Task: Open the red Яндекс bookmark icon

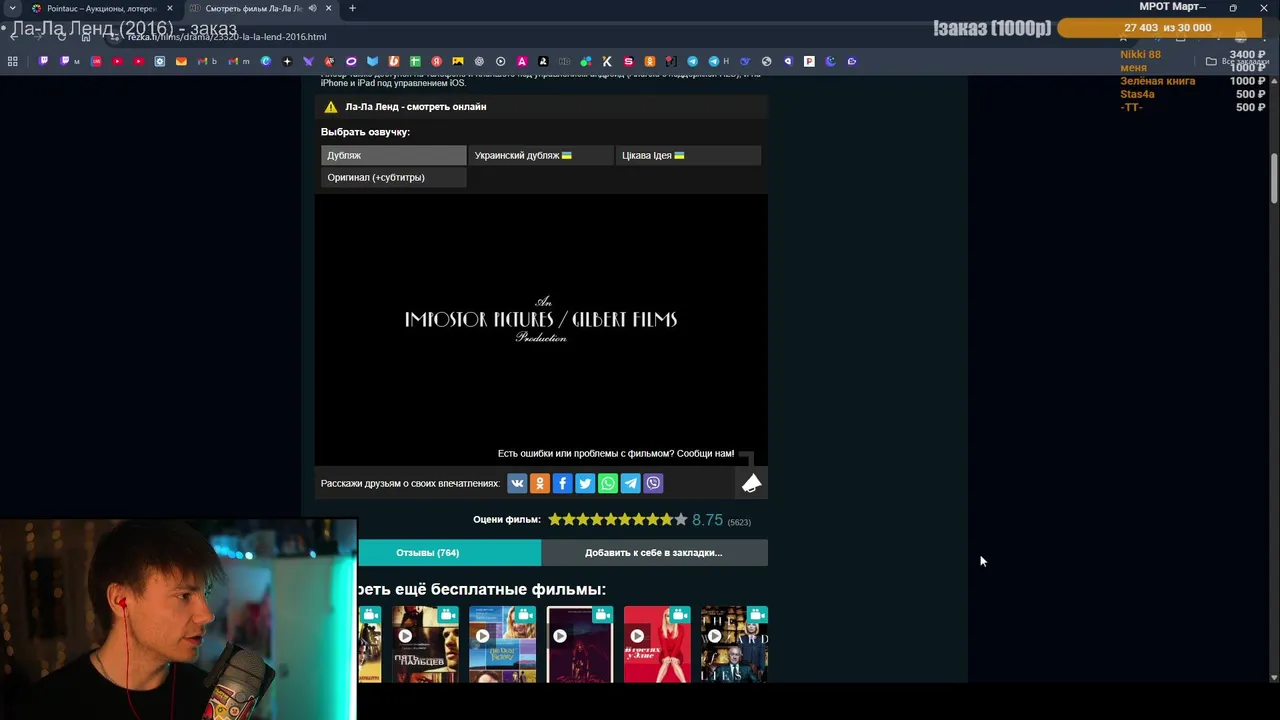Action: (436, 61)
